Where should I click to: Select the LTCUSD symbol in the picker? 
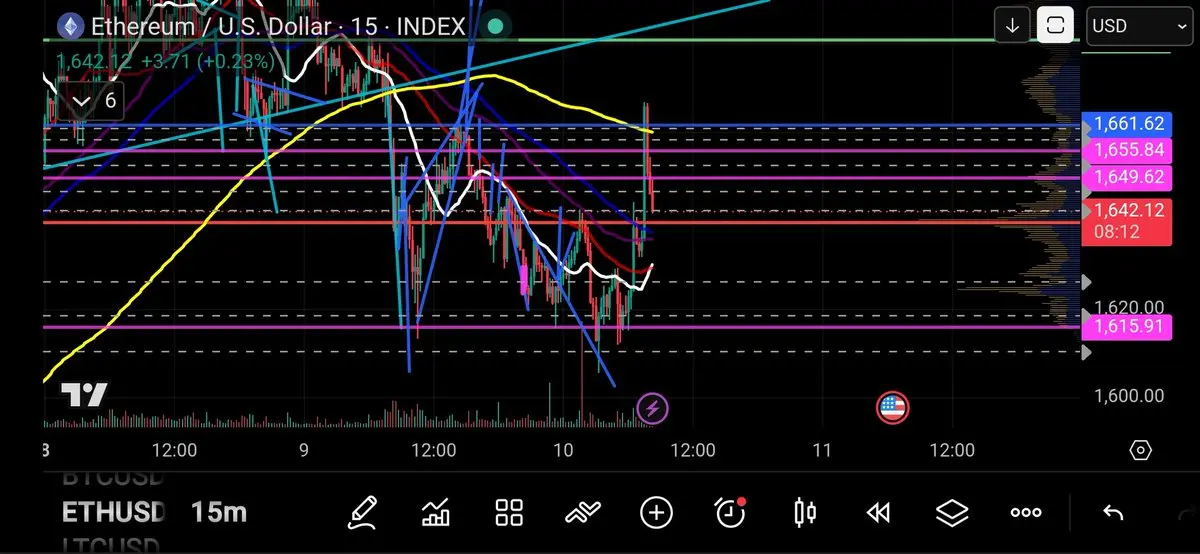click(113, 546)
